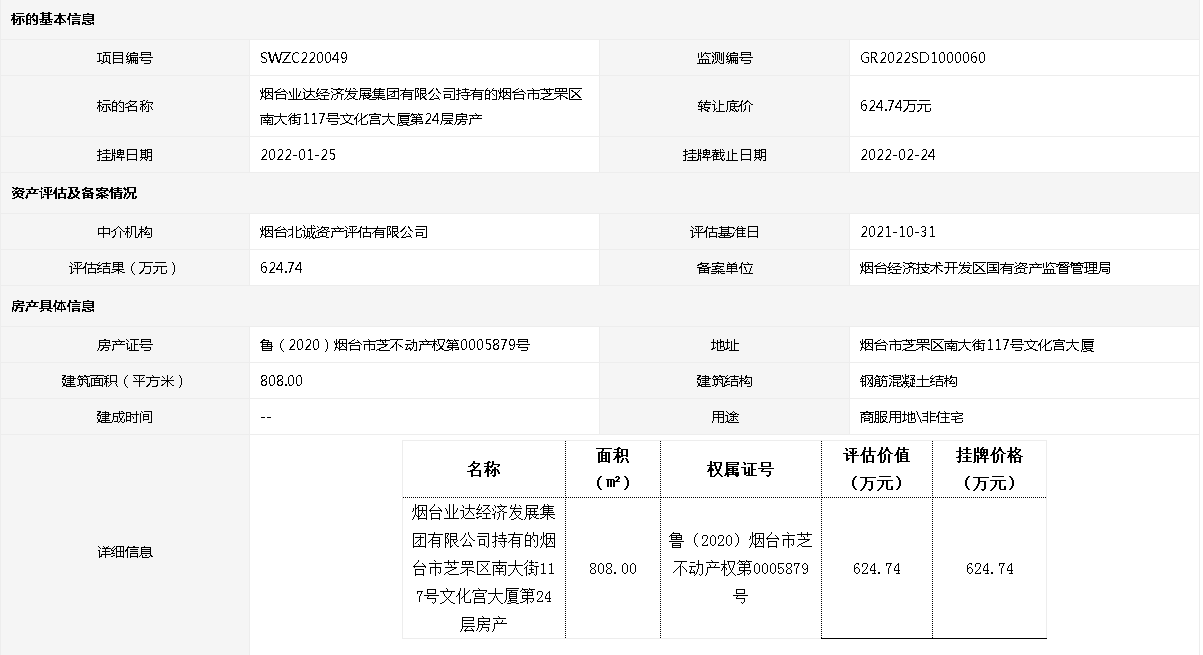Click the 权属证号 column header

tap(740, 469)
